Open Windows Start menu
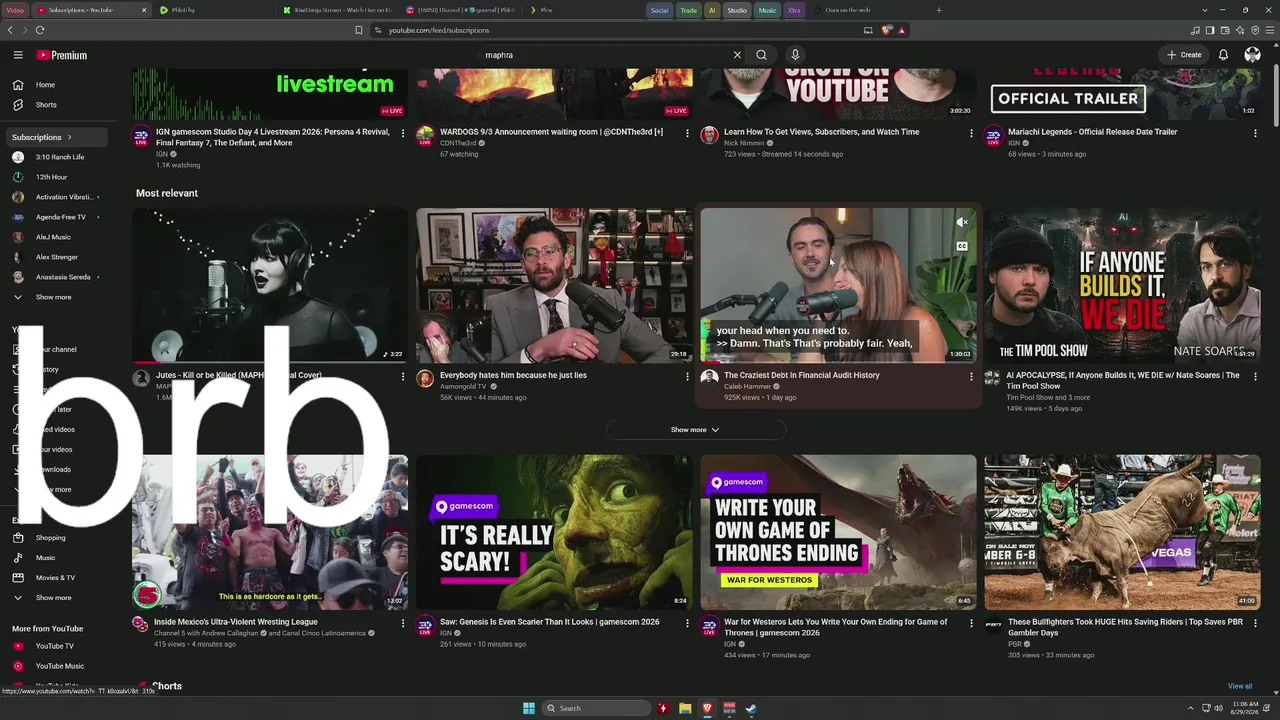 [529, 708]
